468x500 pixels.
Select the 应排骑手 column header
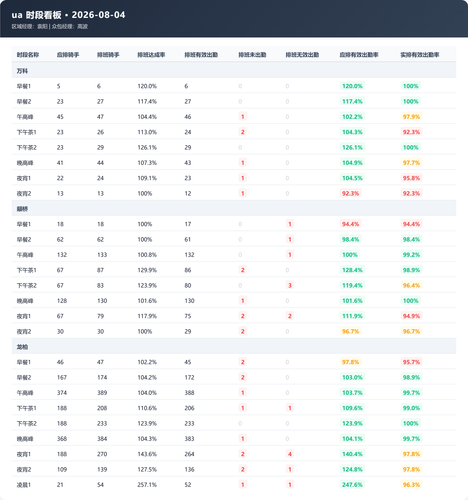tap(68, 55)
